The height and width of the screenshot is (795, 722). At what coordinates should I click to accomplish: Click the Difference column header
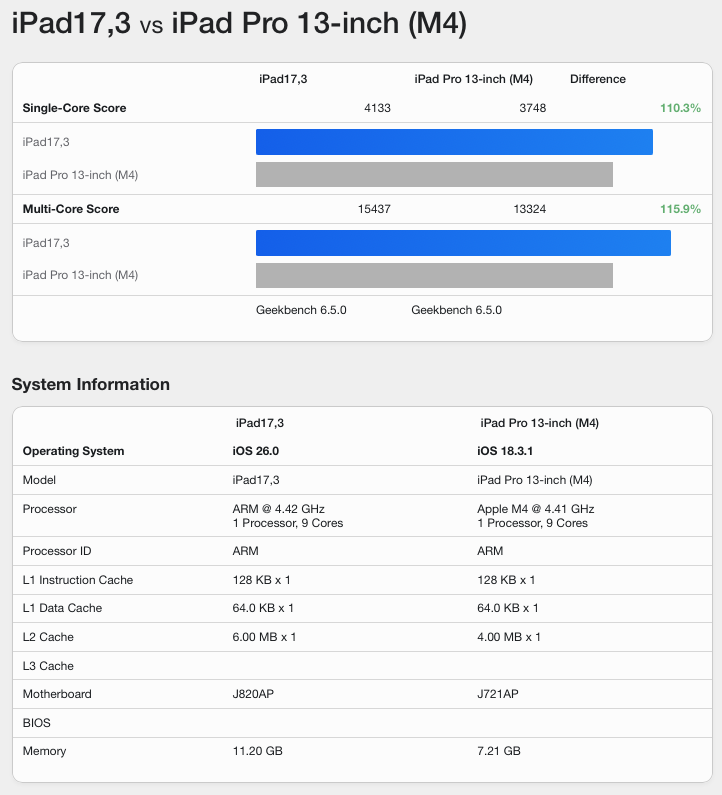[x=598, y=79]
